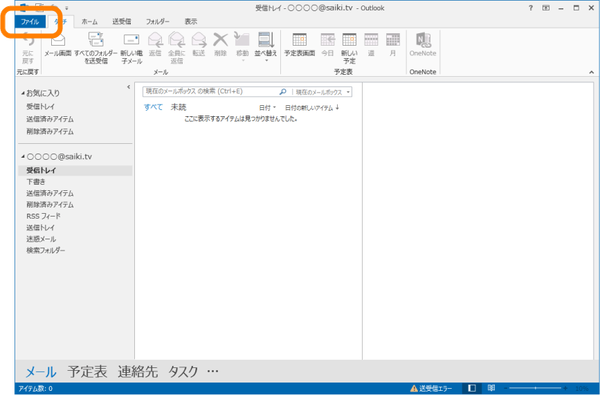Click the 新しい予定 icon
This screenshot has width=600, height=395.
point(349,48)
